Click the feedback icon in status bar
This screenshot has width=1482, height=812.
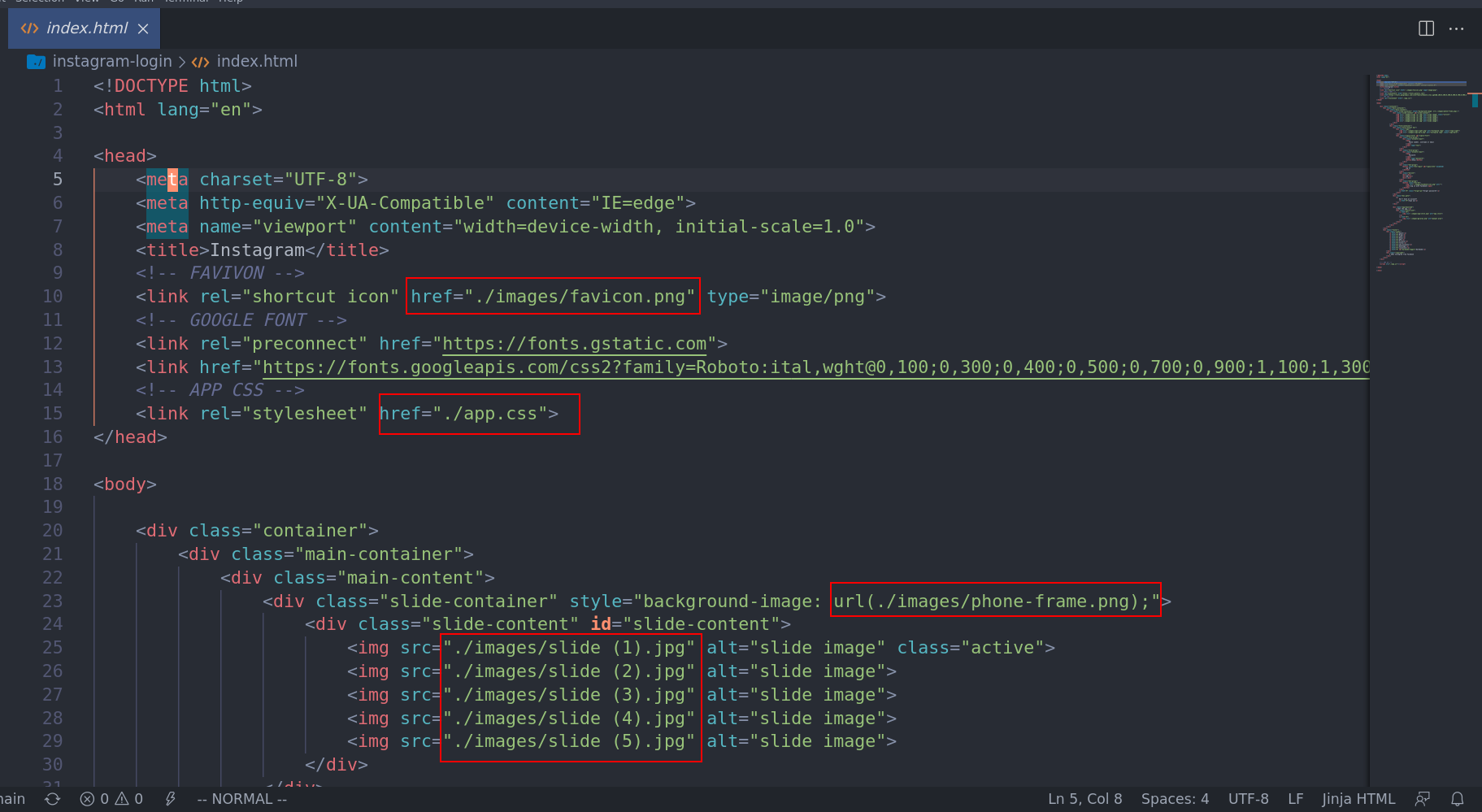(x=1423, y=799)
